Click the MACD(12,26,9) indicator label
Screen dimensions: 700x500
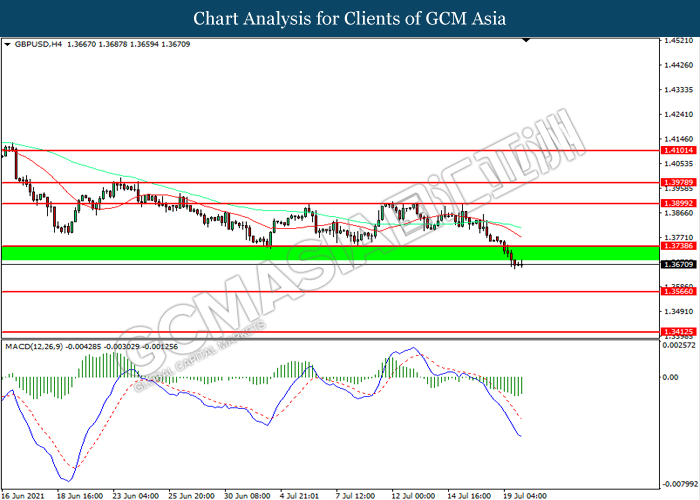click(40, 346)
